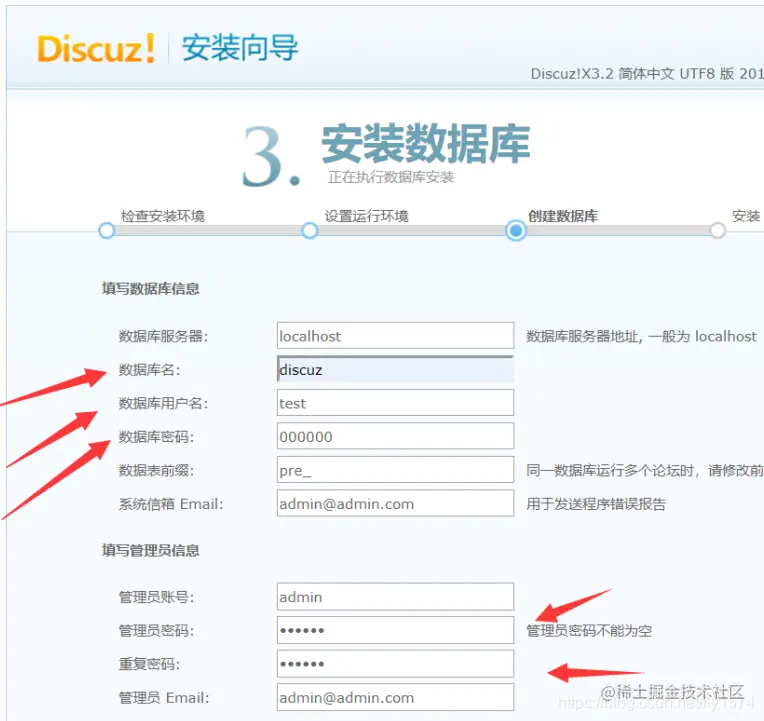Focus the 管理员账号 field containing admin
The image size is (764, 721).
click(395, 597)
